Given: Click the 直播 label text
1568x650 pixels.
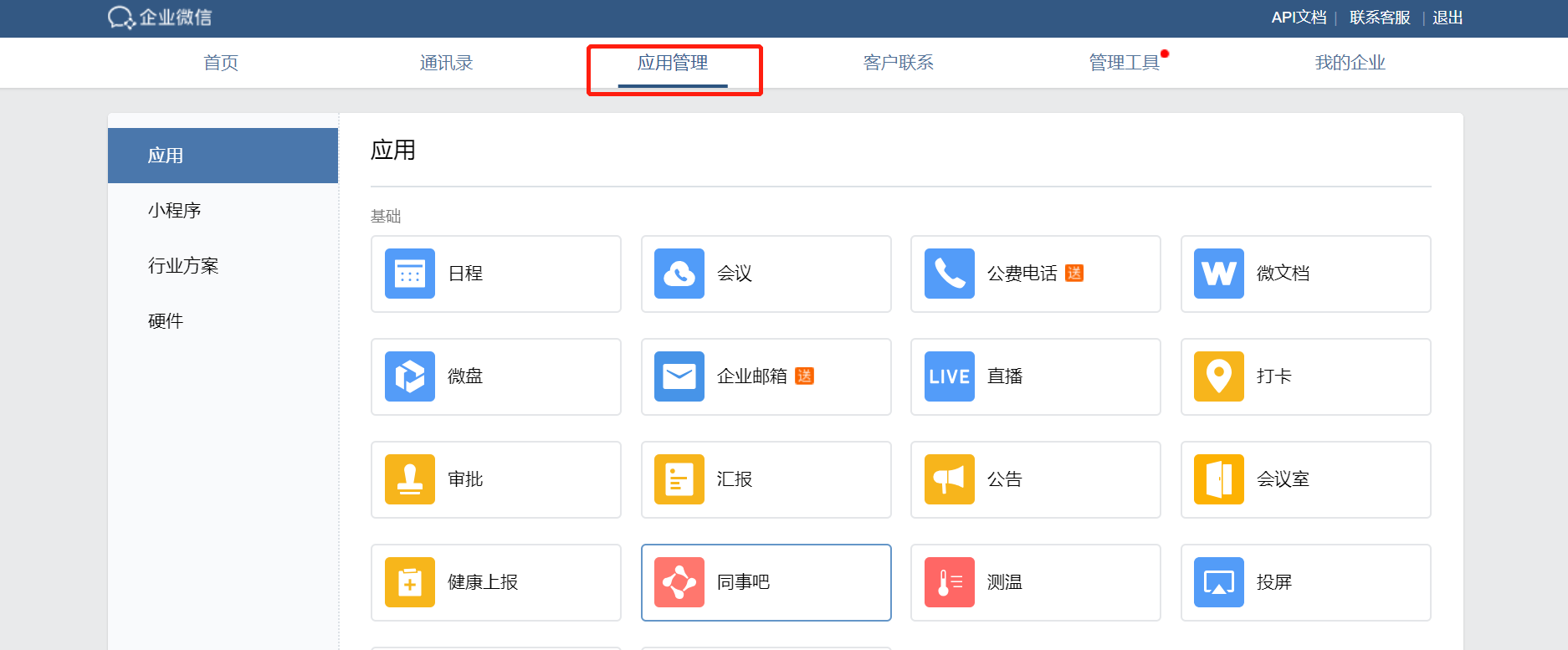Looking at the screenshot, I should point(1005,376).
